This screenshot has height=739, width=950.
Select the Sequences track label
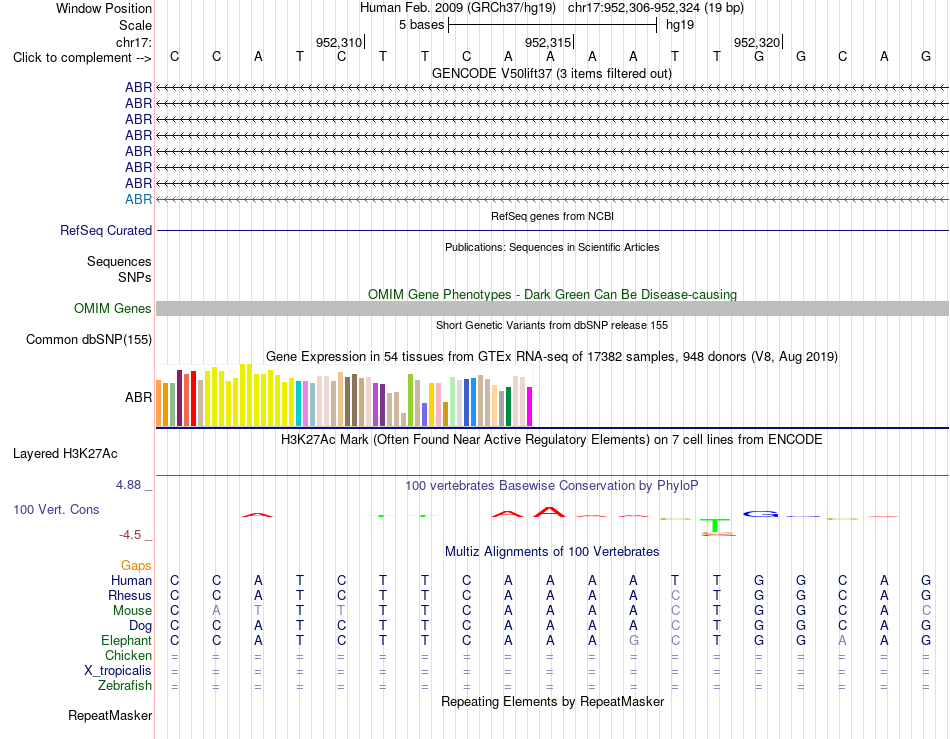(119, 262)
